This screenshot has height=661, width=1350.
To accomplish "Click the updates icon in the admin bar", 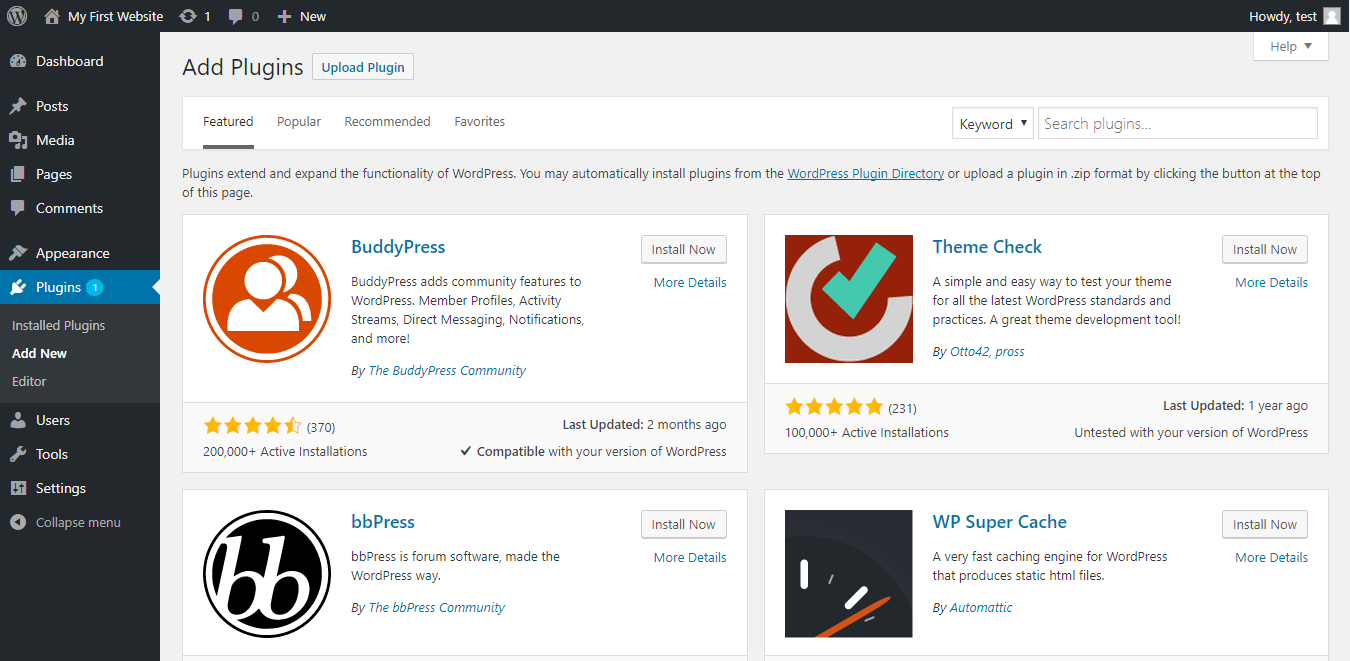I will [194, 15].
